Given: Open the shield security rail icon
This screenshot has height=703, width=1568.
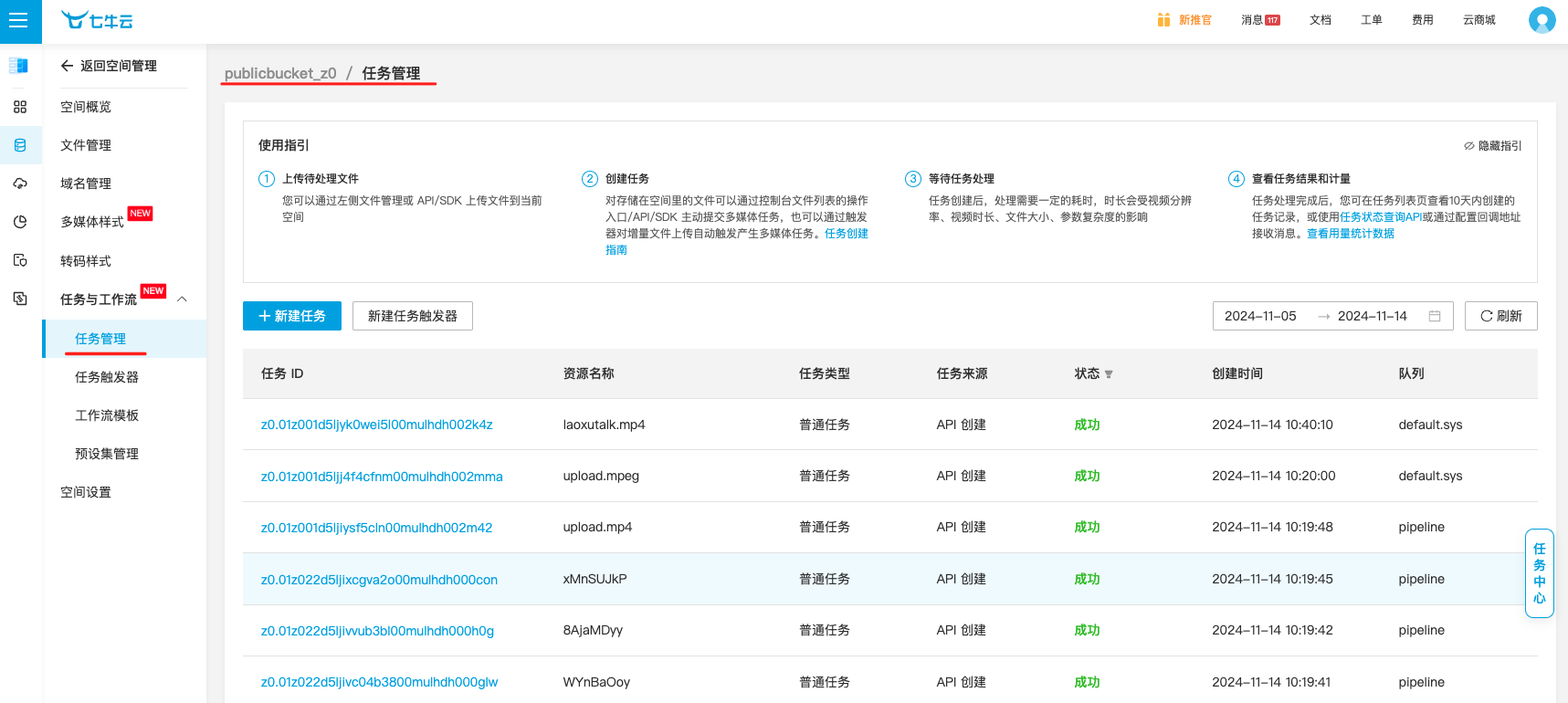Looking at the screenshot, I should (20, 260).
